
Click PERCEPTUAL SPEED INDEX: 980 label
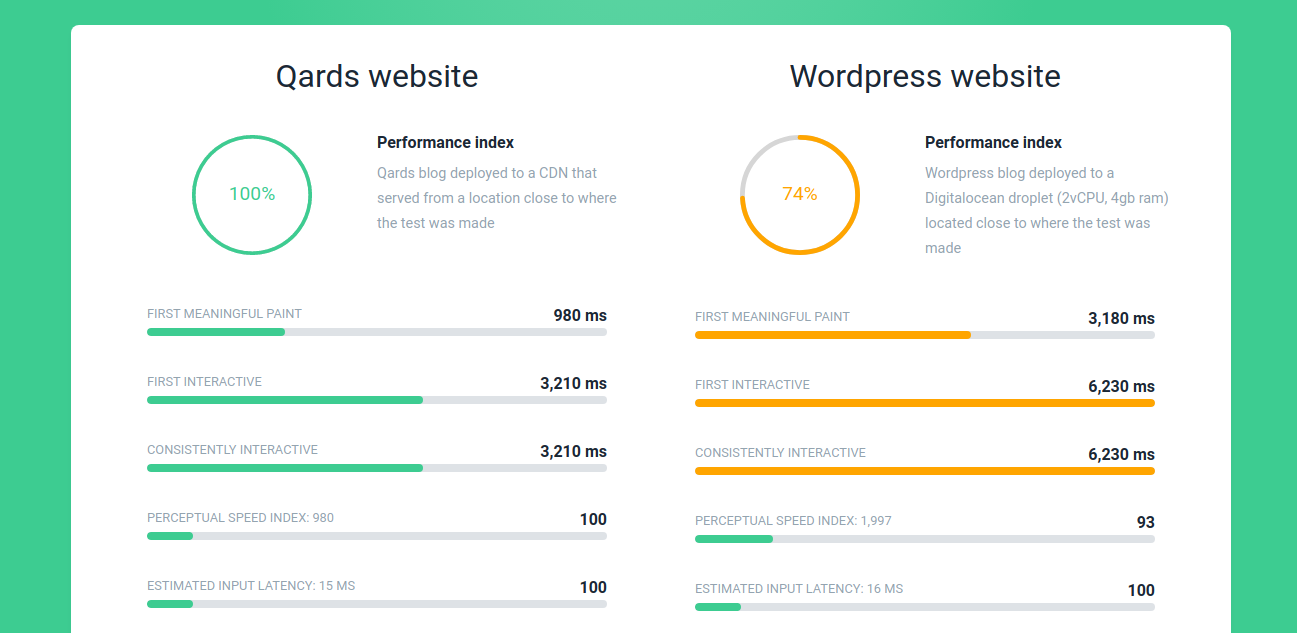[240, 518]
